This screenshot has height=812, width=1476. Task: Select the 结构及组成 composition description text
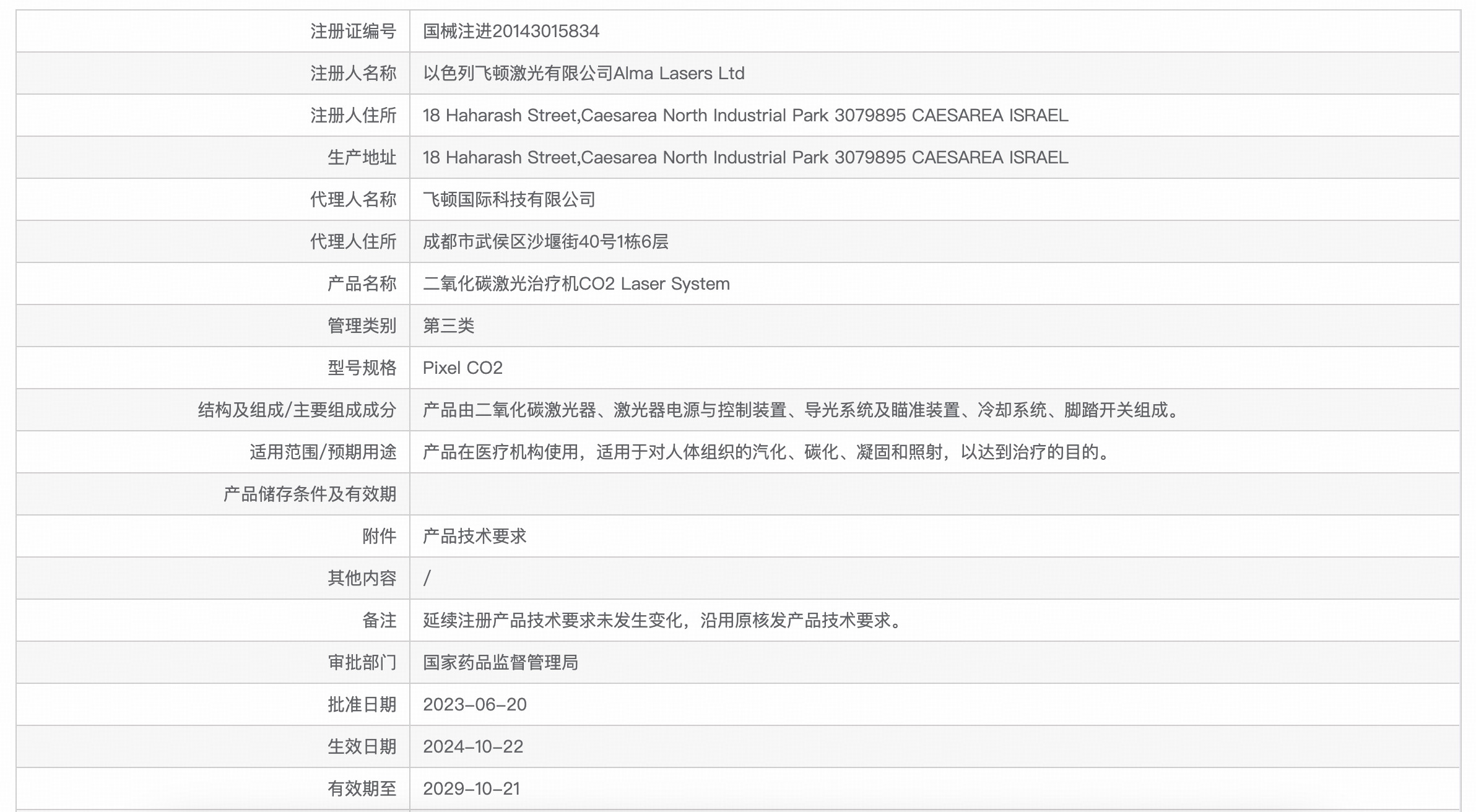(799, 410)
